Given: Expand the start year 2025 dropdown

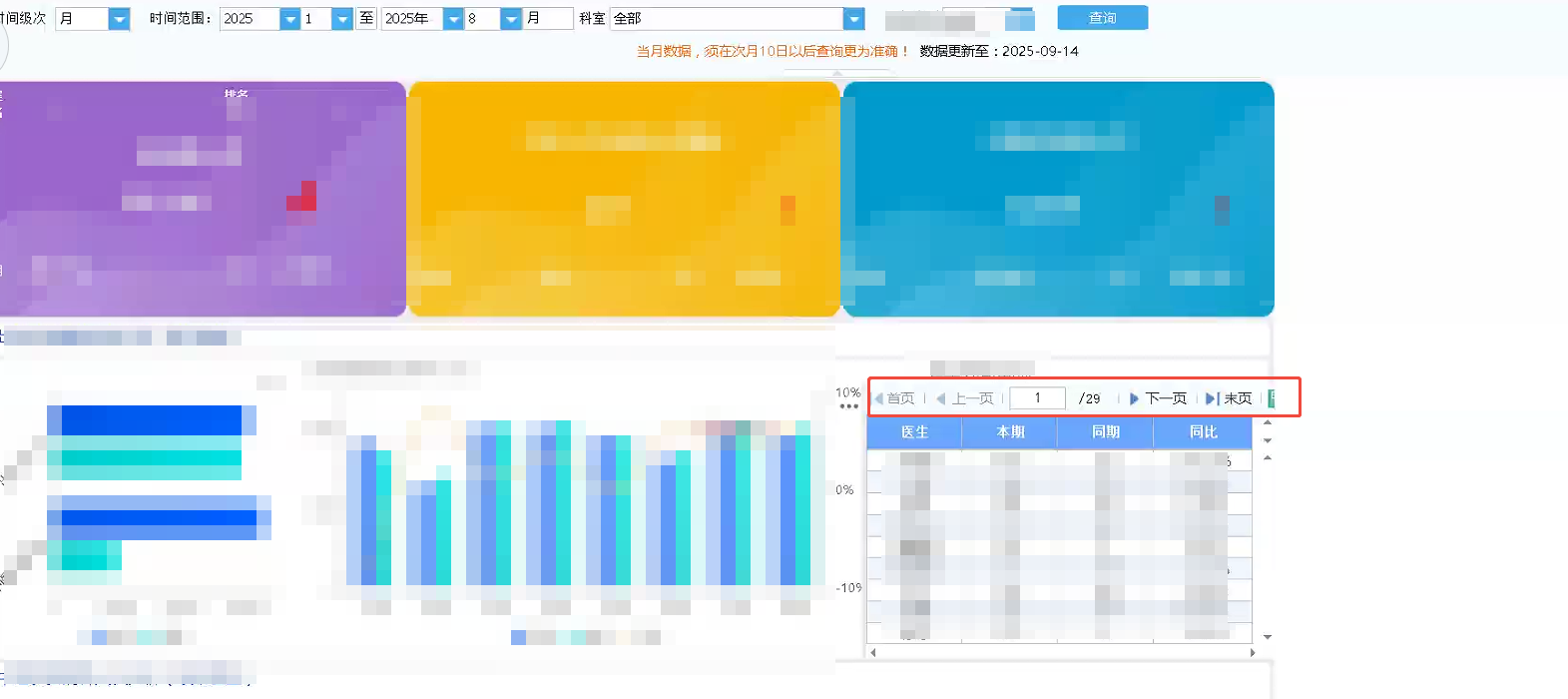Looking at the screenshot, I should pyautogui.click(x=289, y=19).
